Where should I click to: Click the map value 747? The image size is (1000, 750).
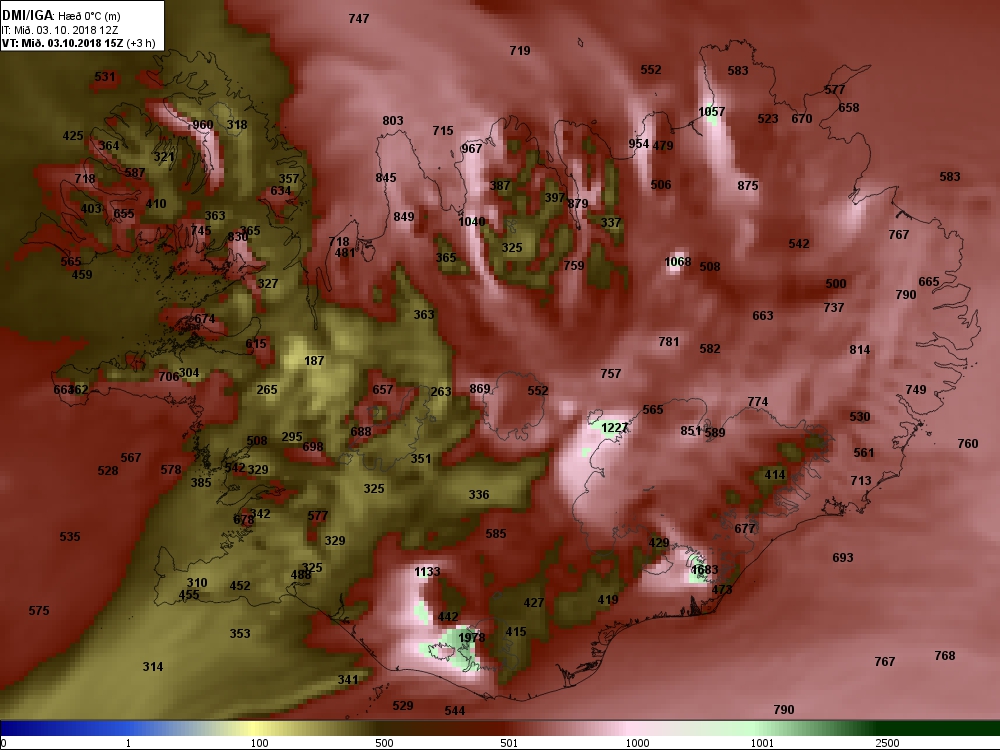pos(359,18)
